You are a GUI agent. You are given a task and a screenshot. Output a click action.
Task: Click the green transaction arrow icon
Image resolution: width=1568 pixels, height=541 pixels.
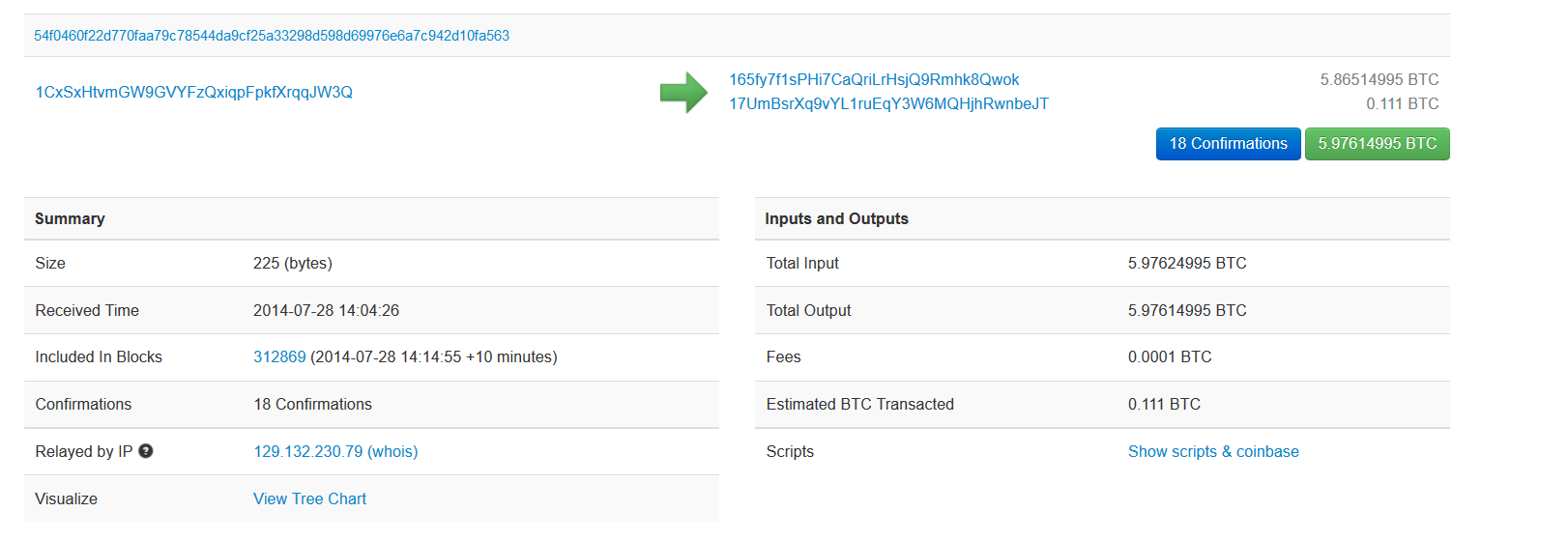683,93
